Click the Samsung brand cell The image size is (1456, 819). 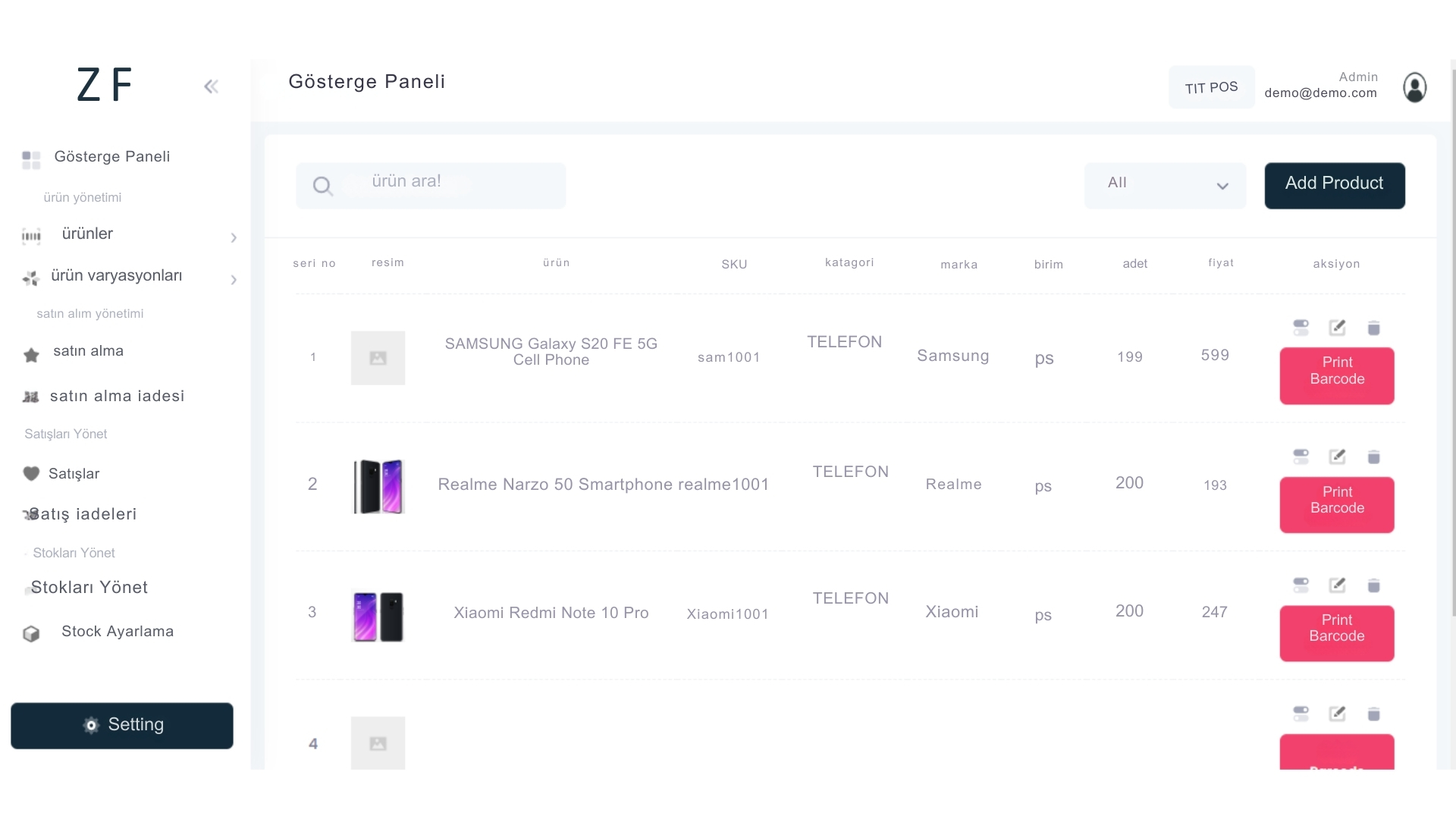click(x=953, y=356)
